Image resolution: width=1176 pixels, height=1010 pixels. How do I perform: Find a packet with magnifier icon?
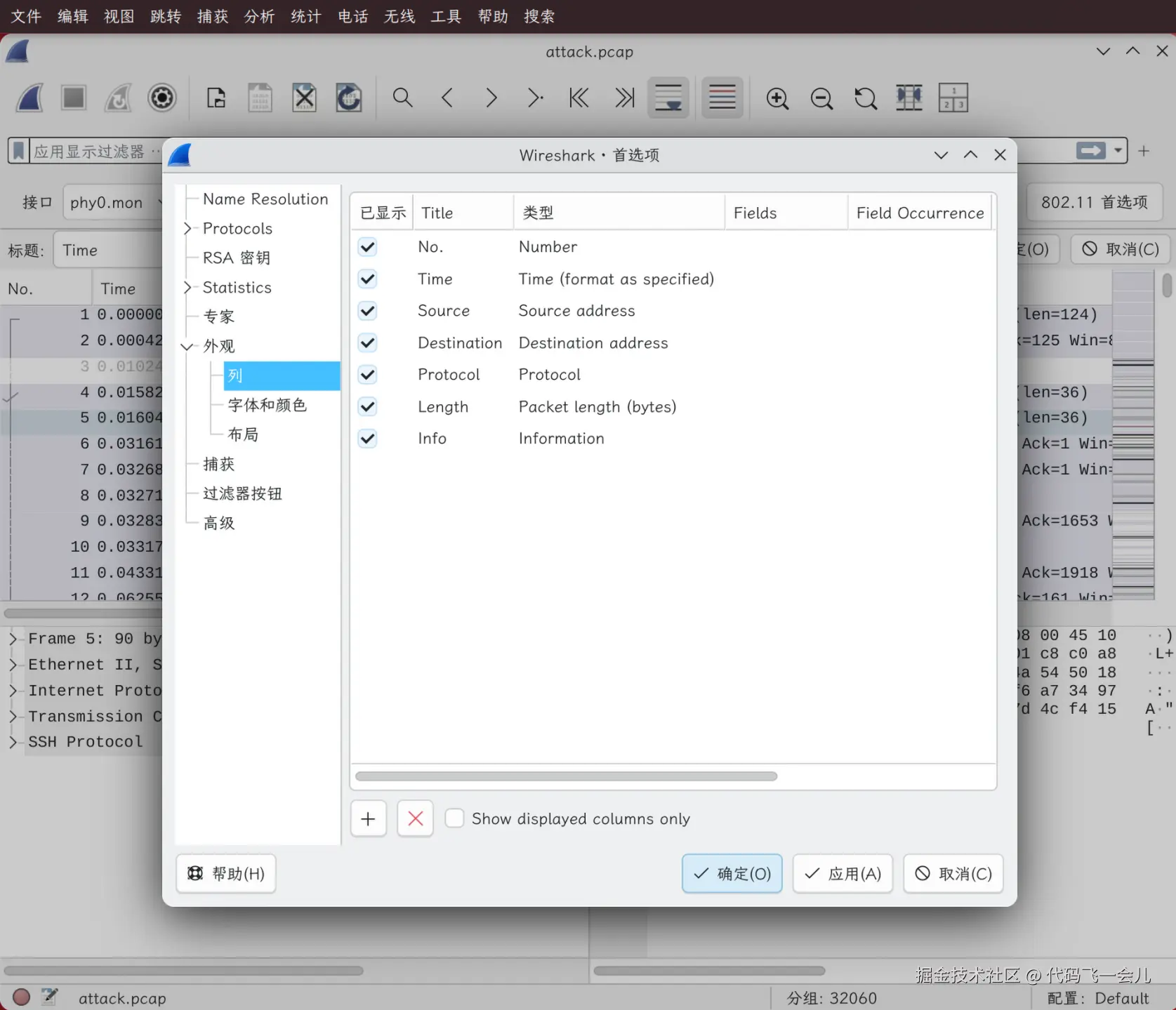coord(402,98)
